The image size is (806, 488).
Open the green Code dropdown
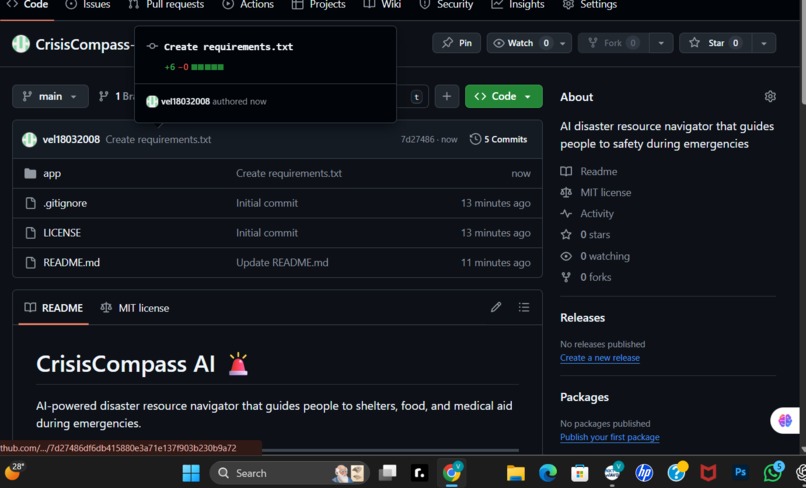[503, 96]
